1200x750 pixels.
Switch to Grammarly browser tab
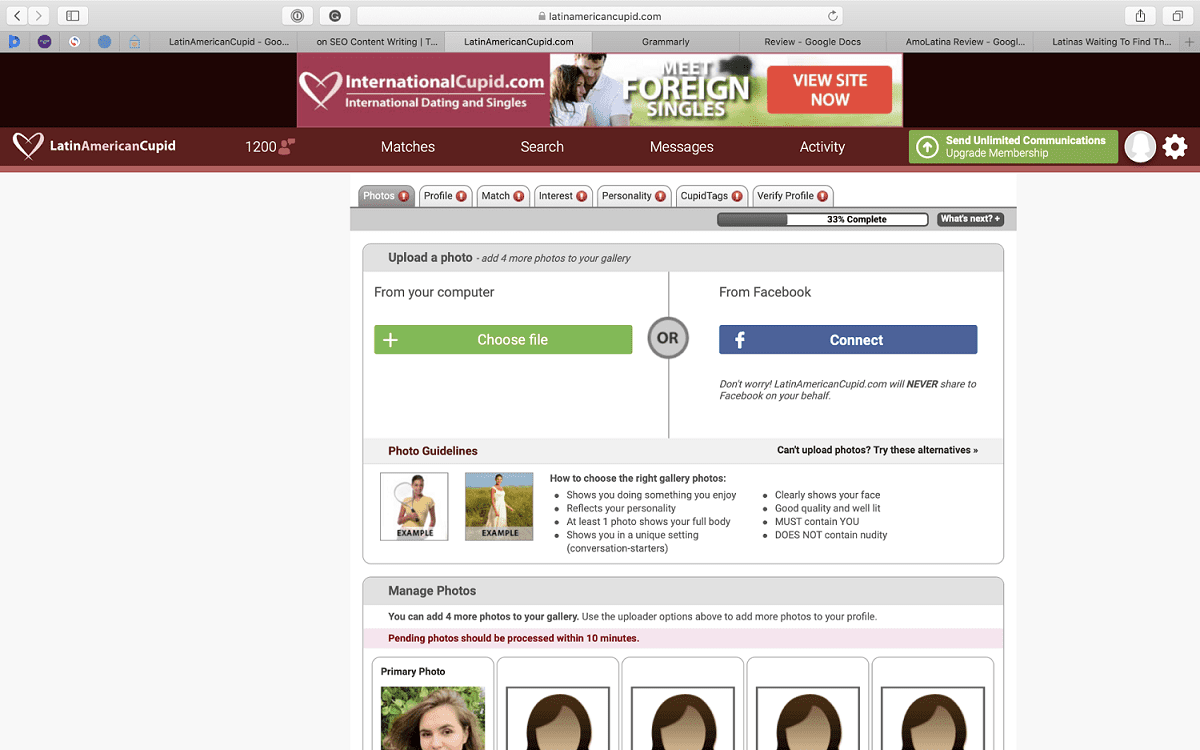(x=665, y=42)
